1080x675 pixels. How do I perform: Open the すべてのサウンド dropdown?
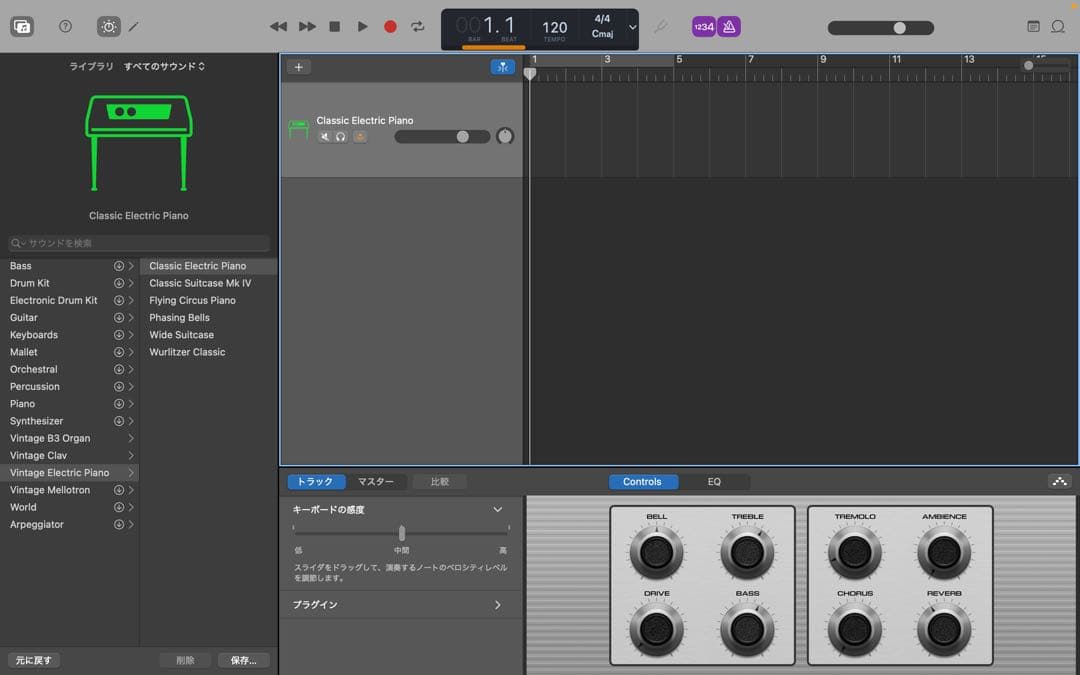[x=164, y=66]
